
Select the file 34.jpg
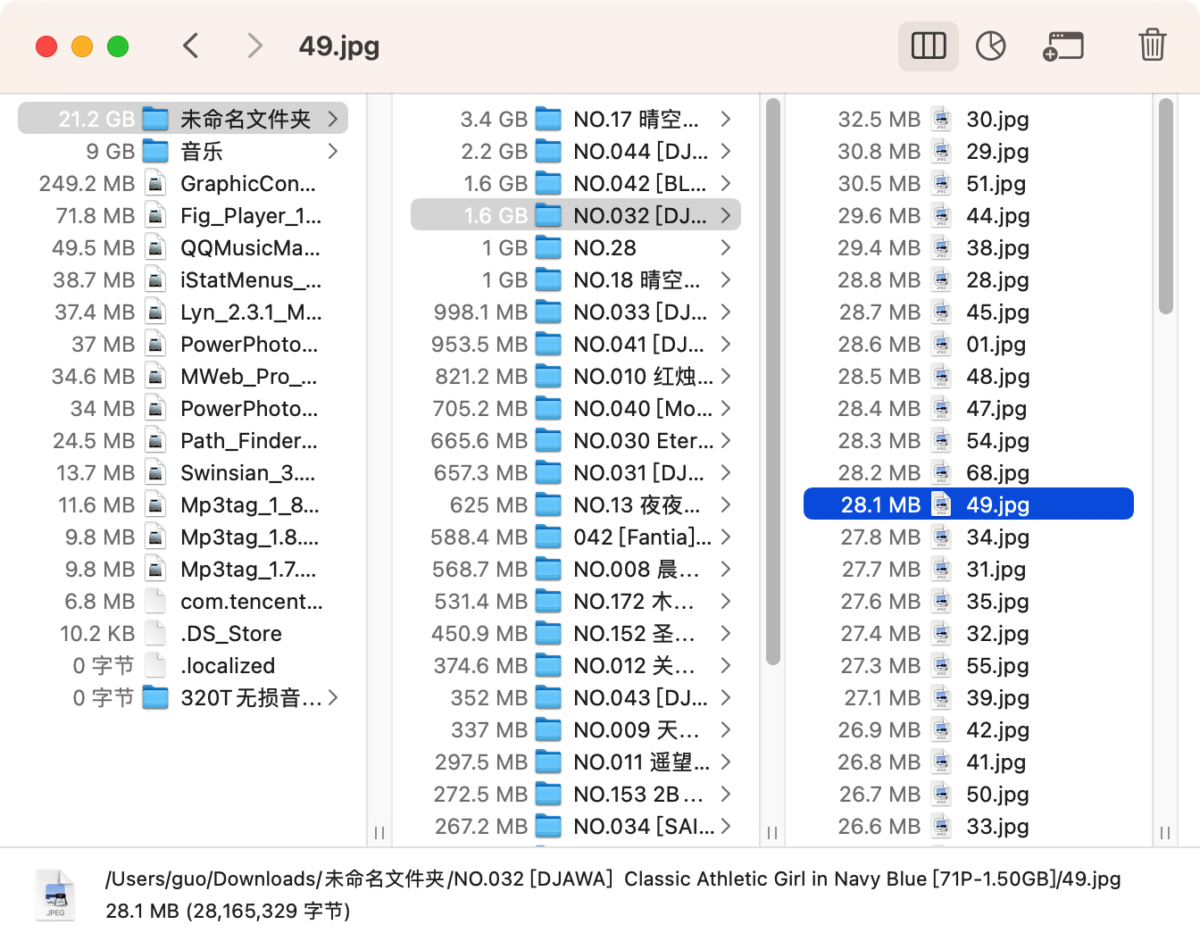point(968,537)
